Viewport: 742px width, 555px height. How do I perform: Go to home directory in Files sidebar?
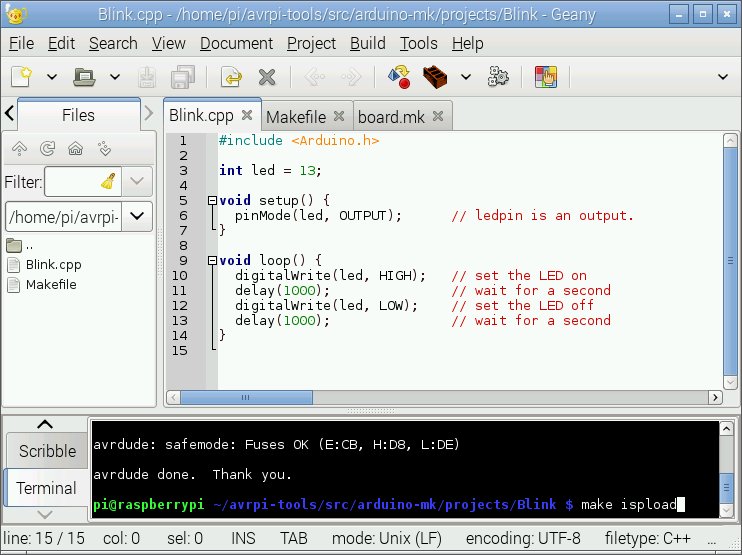point(75,149)
